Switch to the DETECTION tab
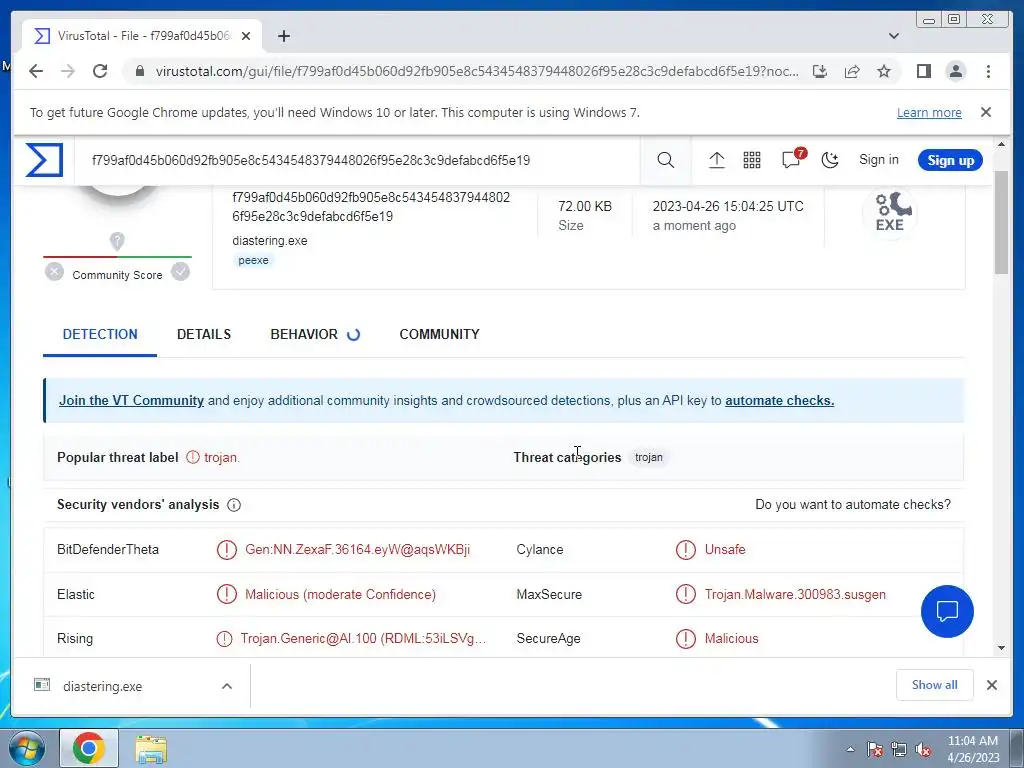 100,334
